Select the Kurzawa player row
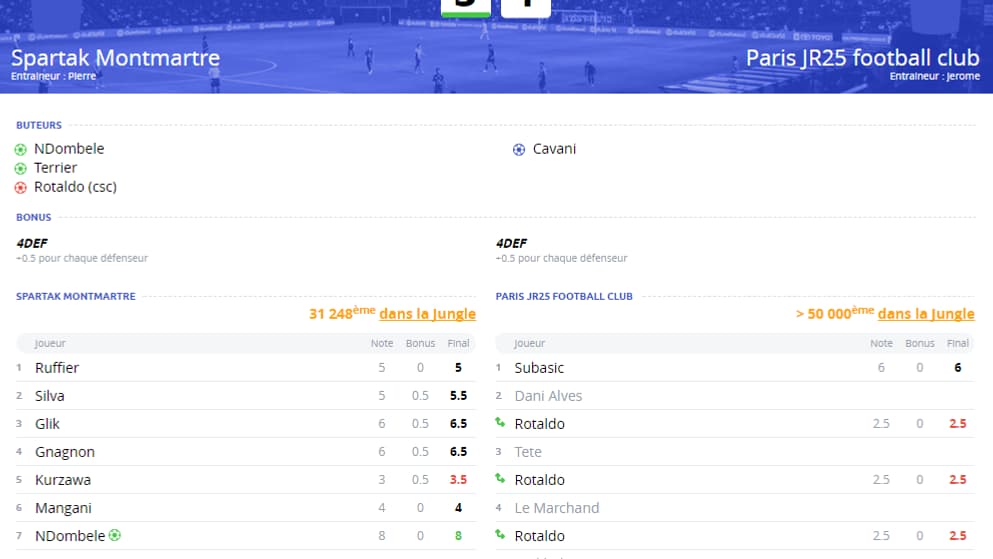This screenshot has width=993, height=559. pyautogui.click(x=63, y=480)
